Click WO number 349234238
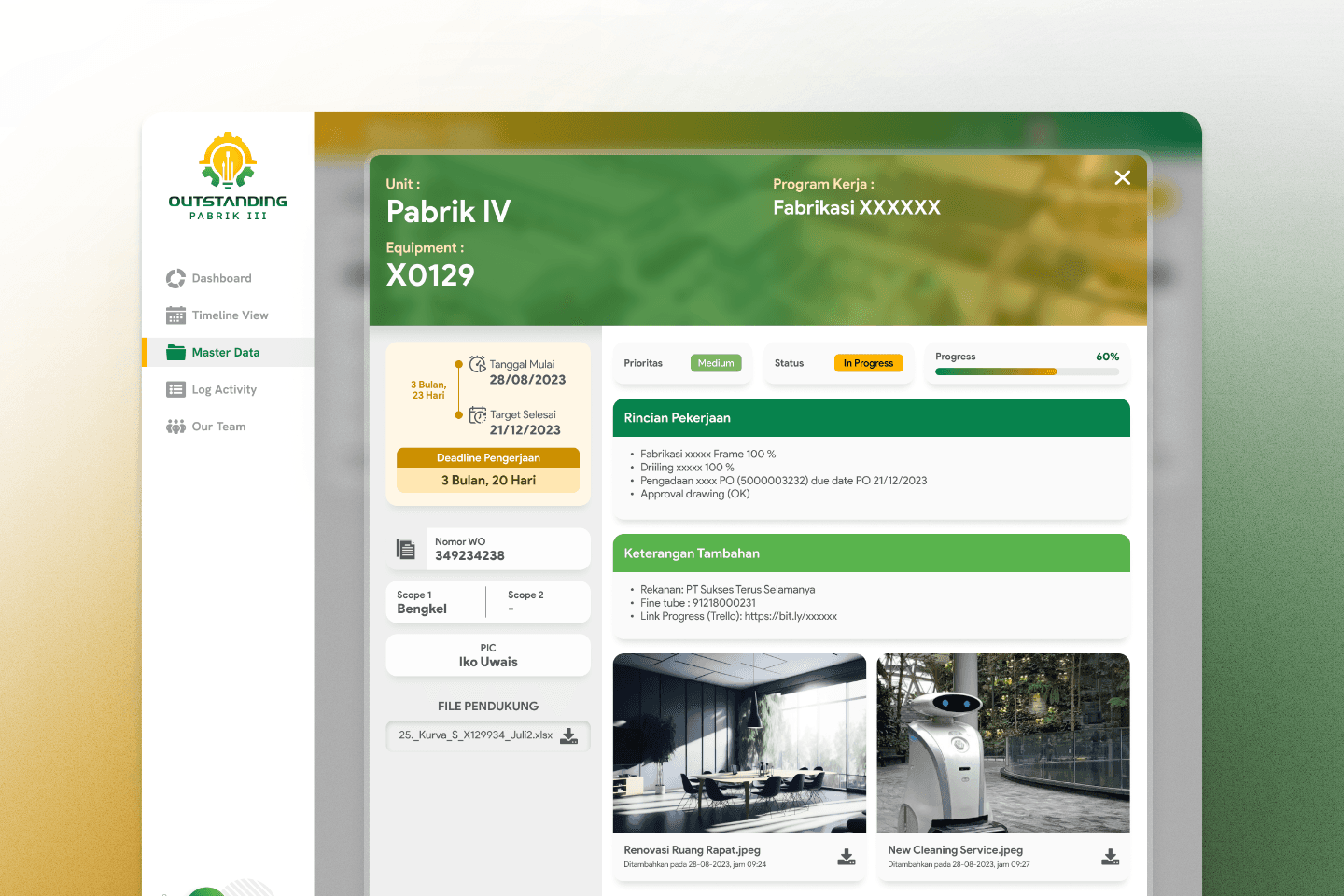 [x=469, y=555]
